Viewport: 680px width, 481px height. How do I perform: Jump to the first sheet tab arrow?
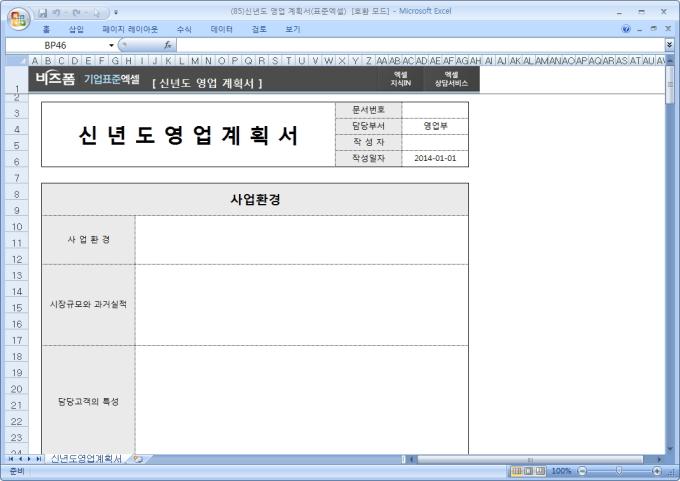[x=11, y=459]
